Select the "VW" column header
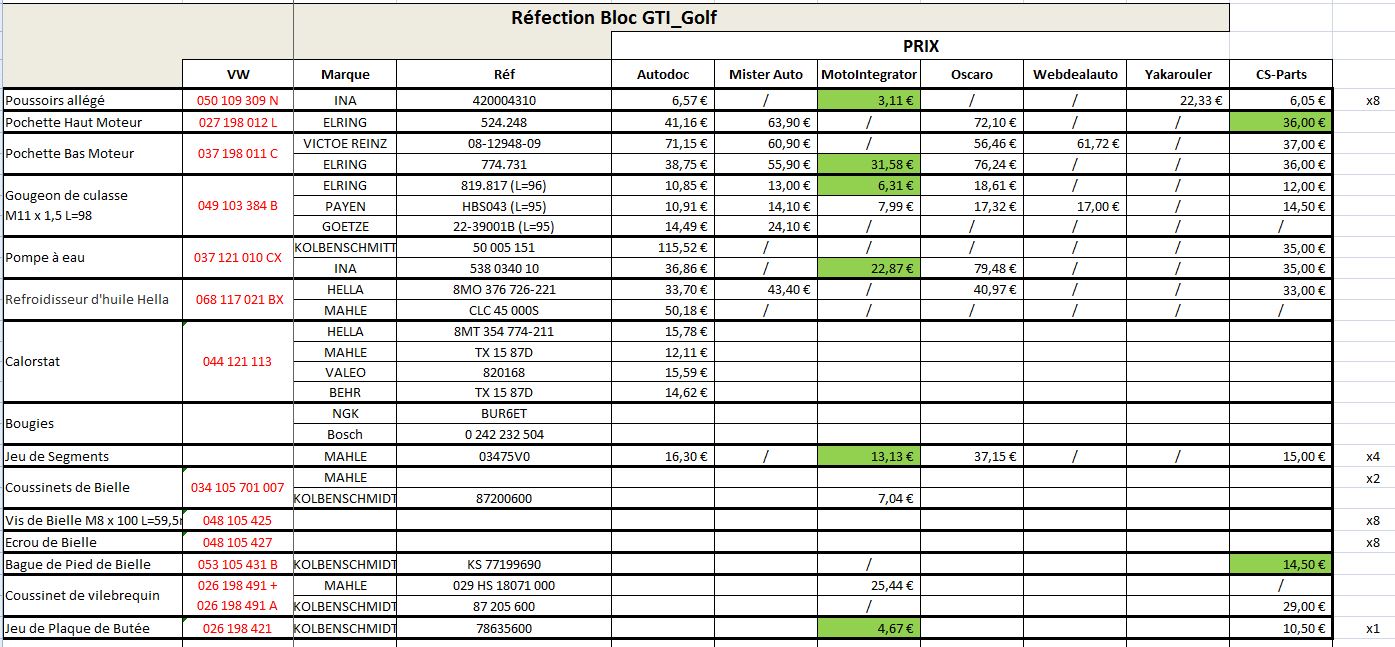Image resolution: width=1395 pixels, height=647 pixels. pyautogui.click(x=238, y=74)
